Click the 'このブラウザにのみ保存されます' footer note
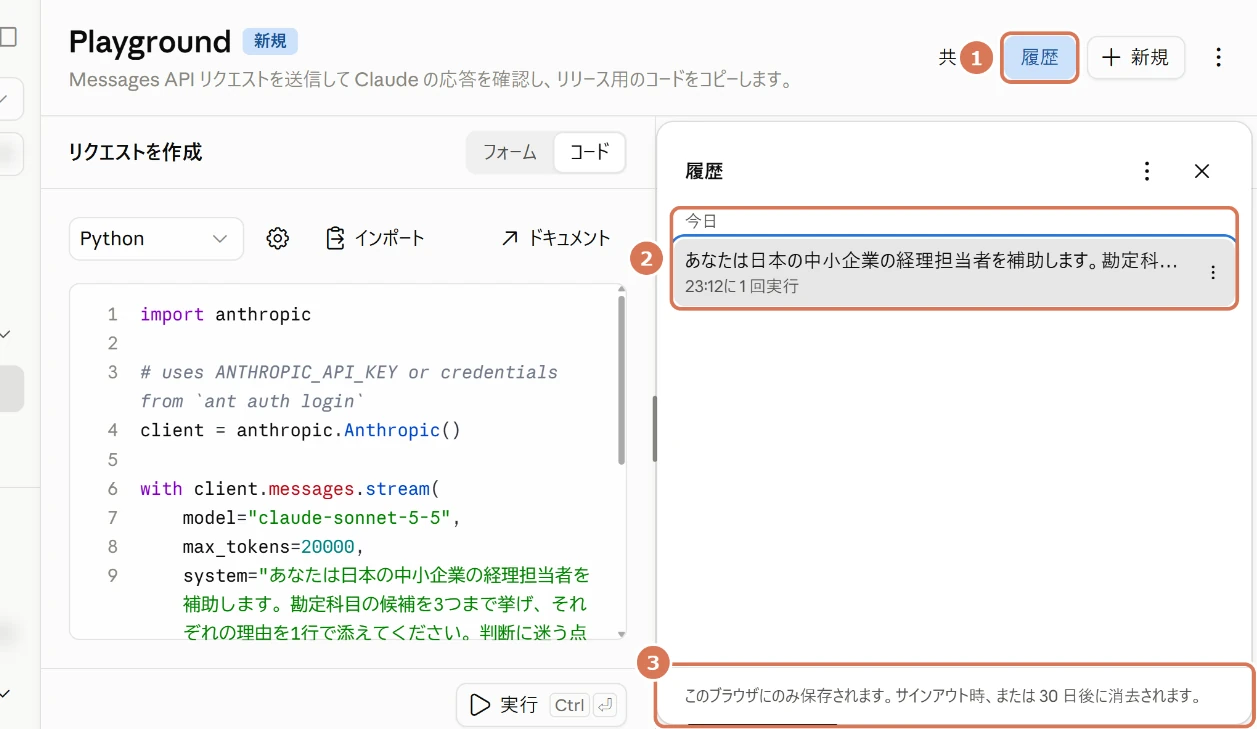This screenshot has height=729, width=1257. (942, 696)
